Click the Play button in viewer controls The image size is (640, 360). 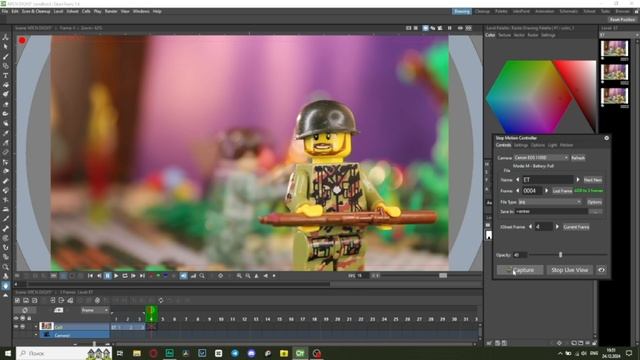tap(116, 276)
